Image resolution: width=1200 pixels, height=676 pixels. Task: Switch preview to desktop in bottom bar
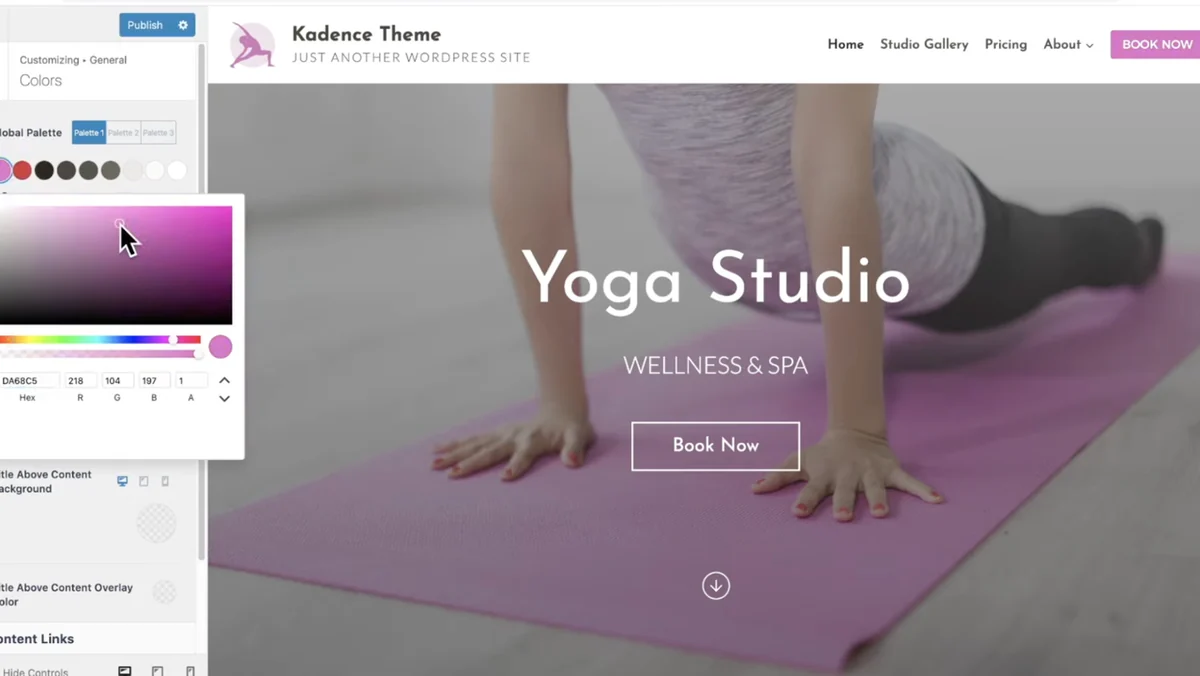(125, 671)
